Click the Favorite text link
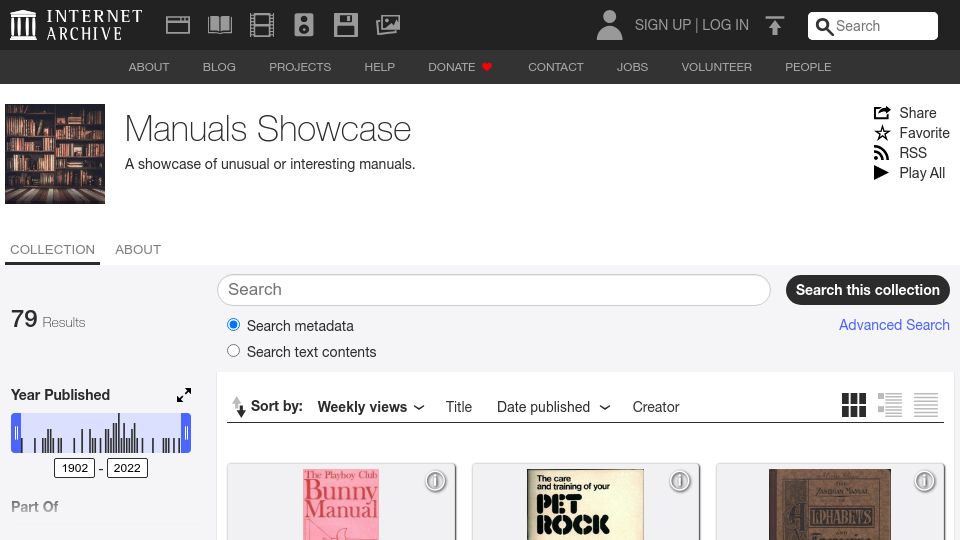This screenshot has width=960, height=540. [924, 133]
